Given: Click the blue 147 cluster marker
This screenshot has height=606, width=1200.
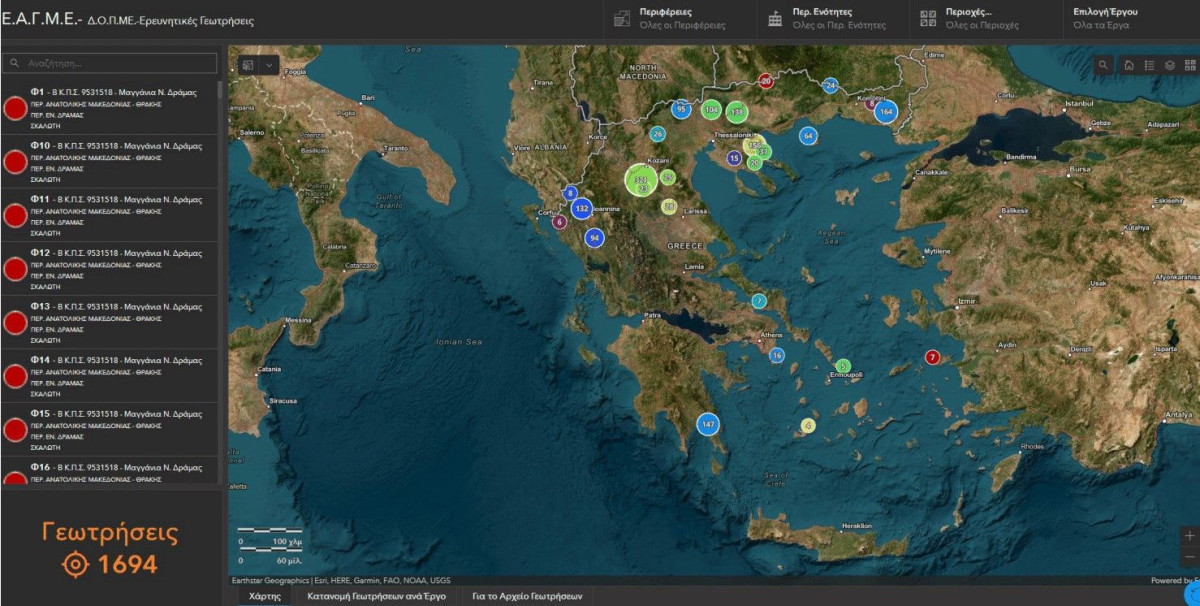Looking at the screenshot, I should (x=708, y=425).
